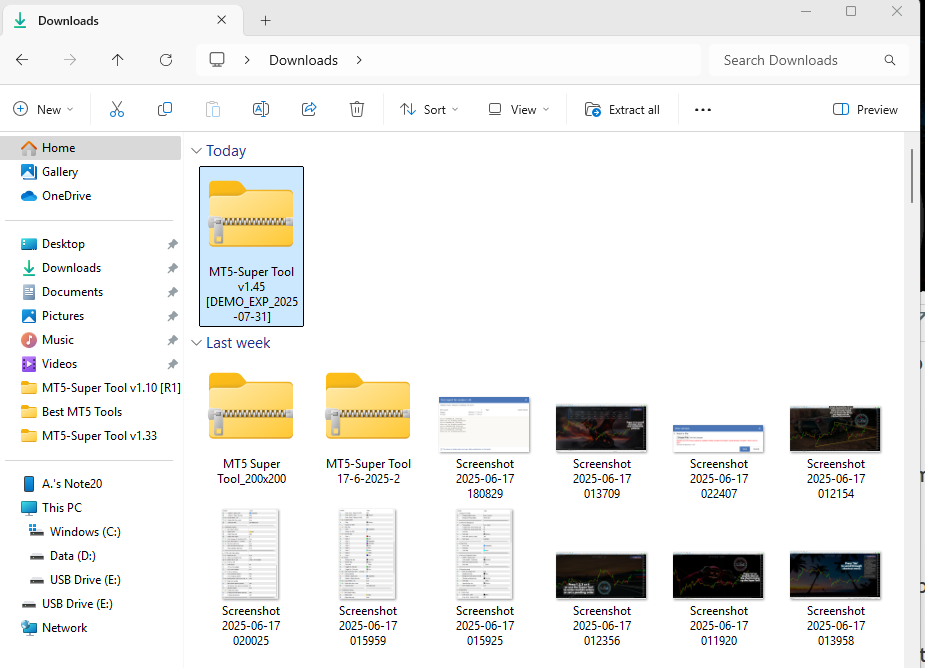Unpin Desktop using its pin icon

coord(172,244)
